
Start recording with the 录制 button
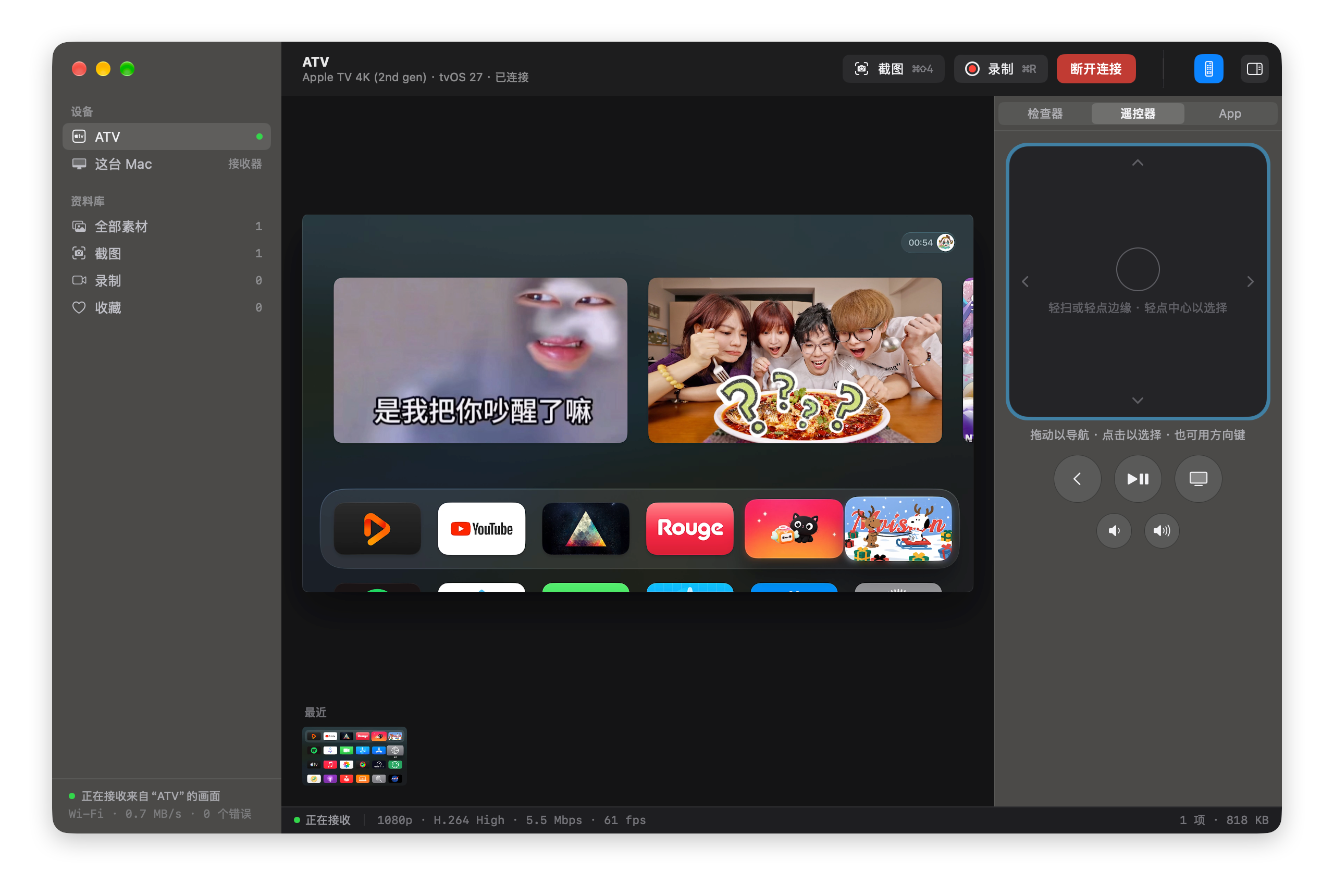pos(1000,69)
